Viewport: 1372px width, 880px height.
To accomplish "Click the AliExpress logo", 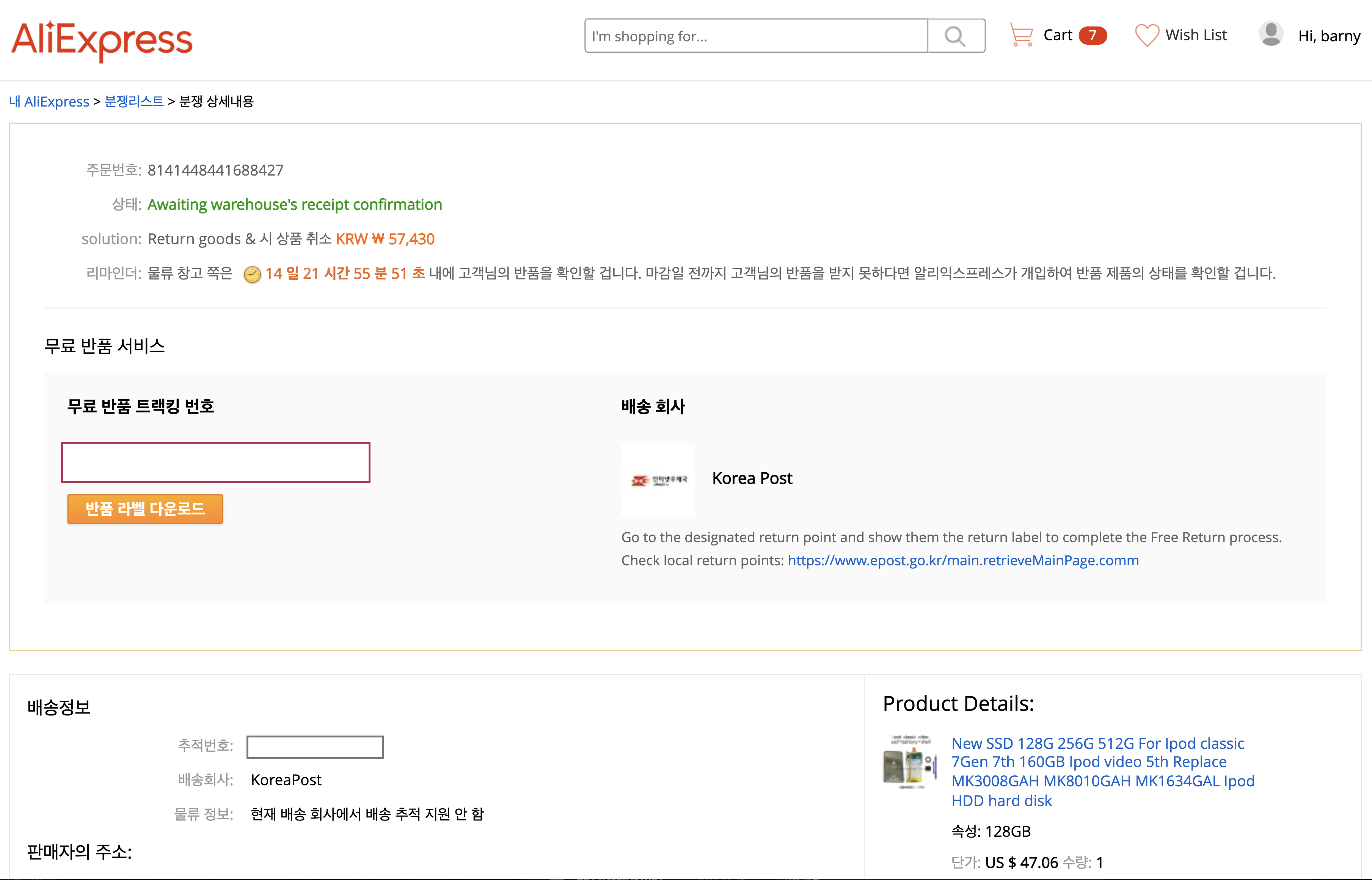I will [102, 40].
